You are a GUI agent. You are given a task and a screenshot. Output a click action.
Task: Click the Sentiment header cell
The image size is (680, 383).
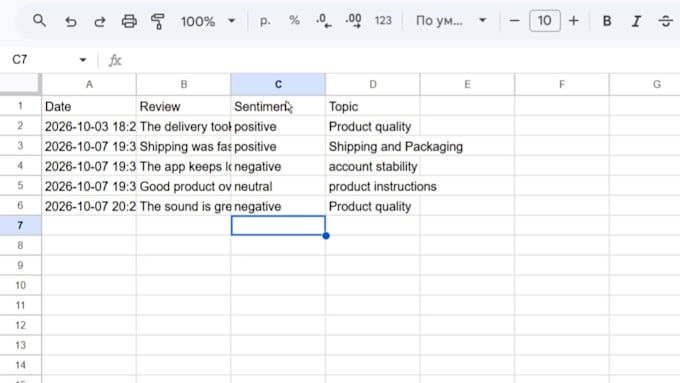[x=278, y=106]
